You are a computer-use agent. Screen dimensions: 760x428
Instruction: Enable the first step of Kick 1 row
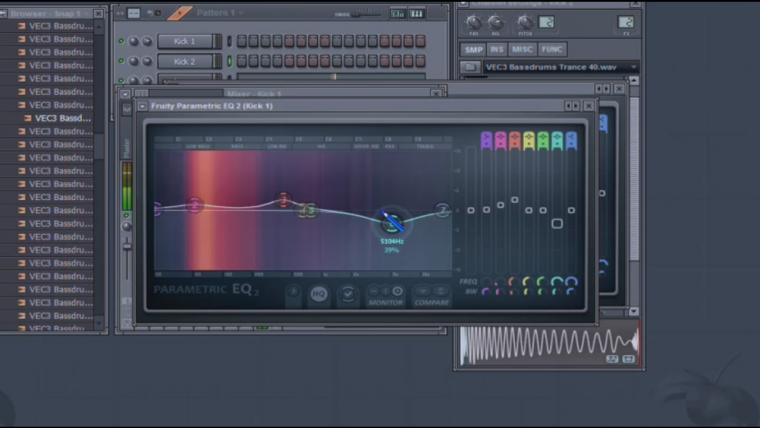point(241,41)
